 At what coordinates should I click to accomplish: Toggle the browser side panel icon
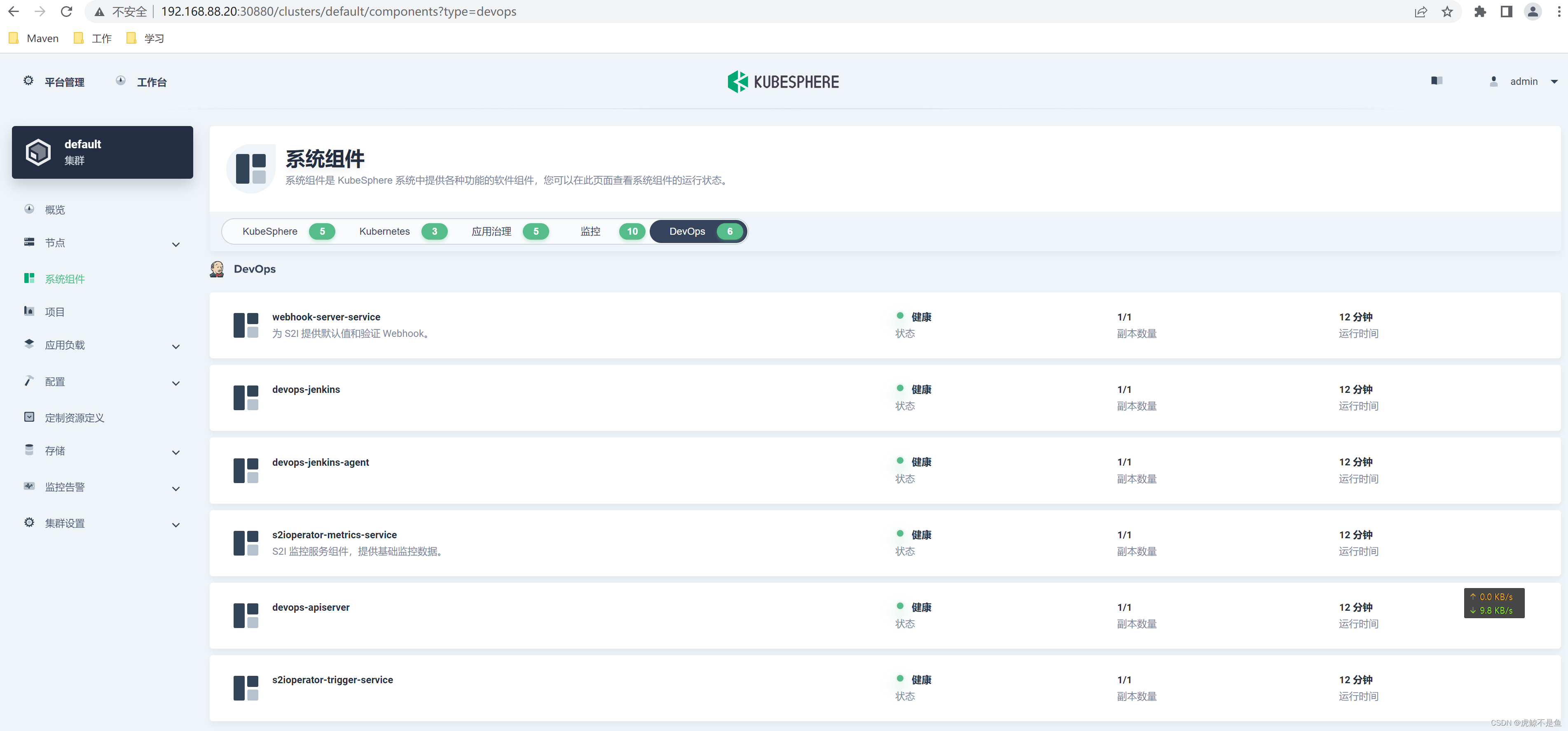click(1507, 12)
